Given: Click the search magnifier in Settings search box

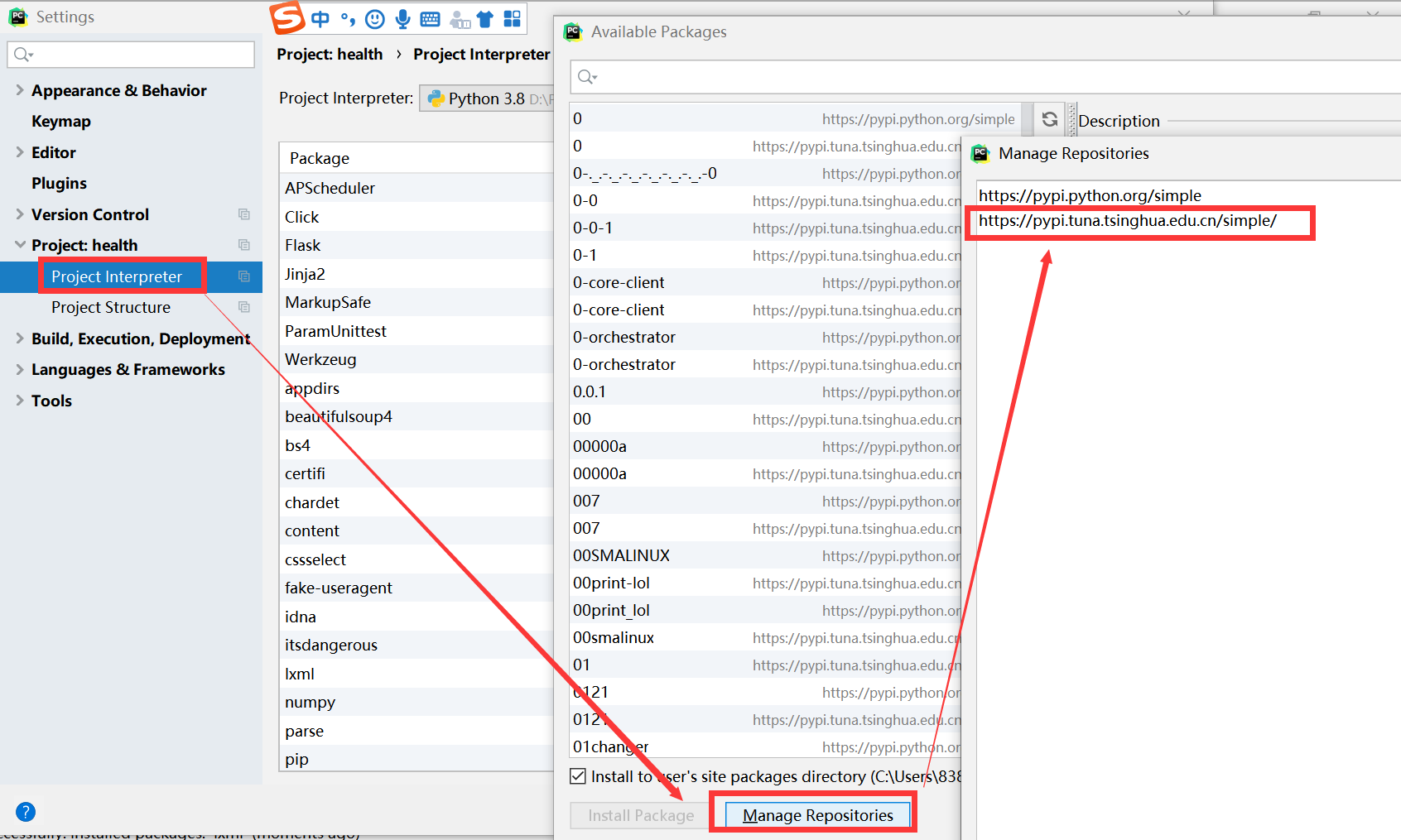Looking at the screenshot, I should [22, 55].
